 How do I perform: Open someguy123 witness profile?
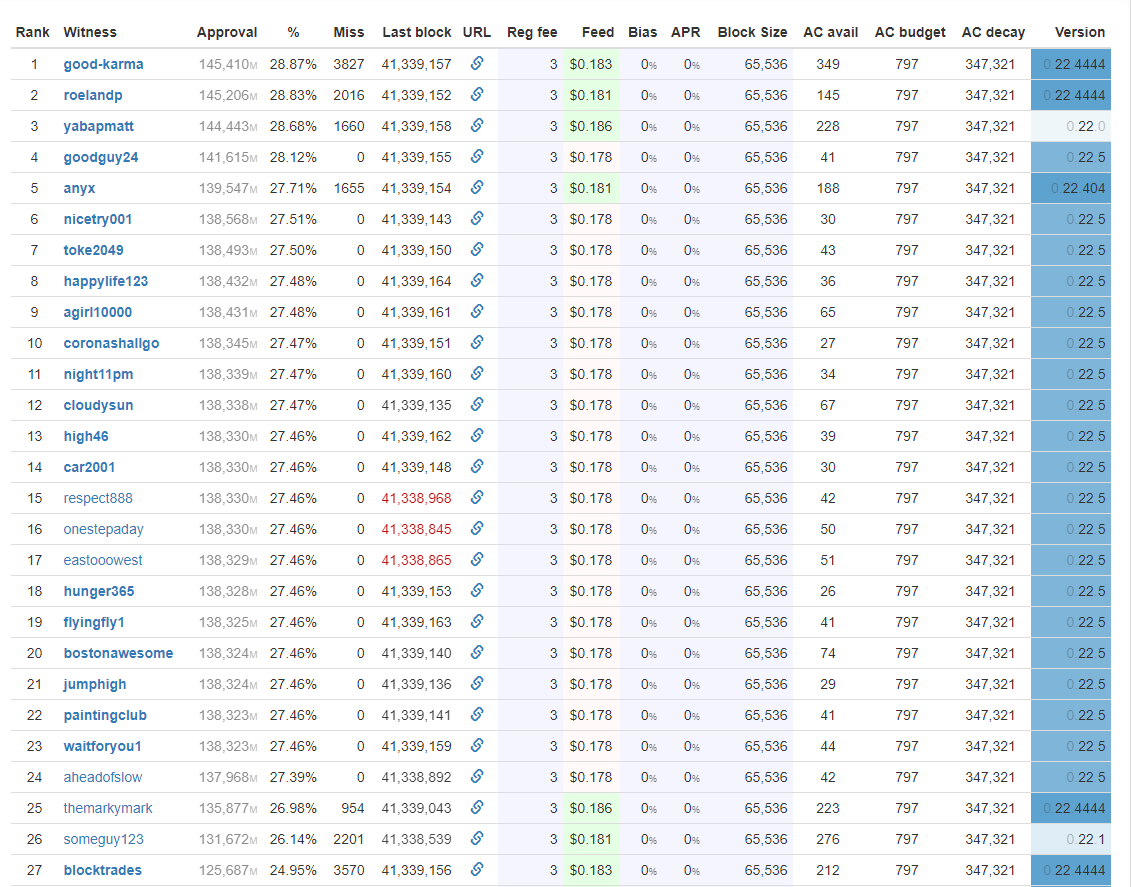(x=104, y=839)
